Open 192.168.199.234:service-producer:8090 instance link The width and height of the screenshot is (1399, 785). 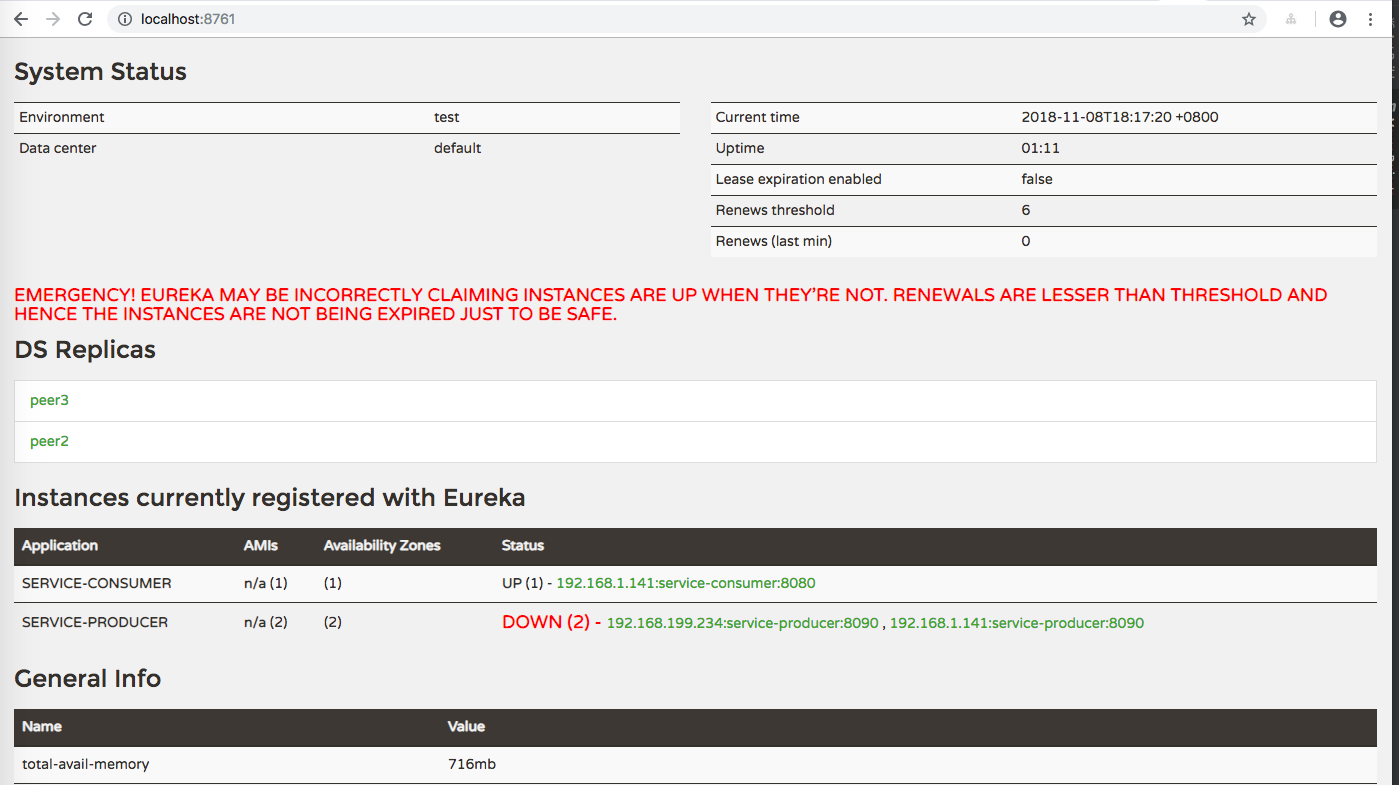click(x=743, y=623)
